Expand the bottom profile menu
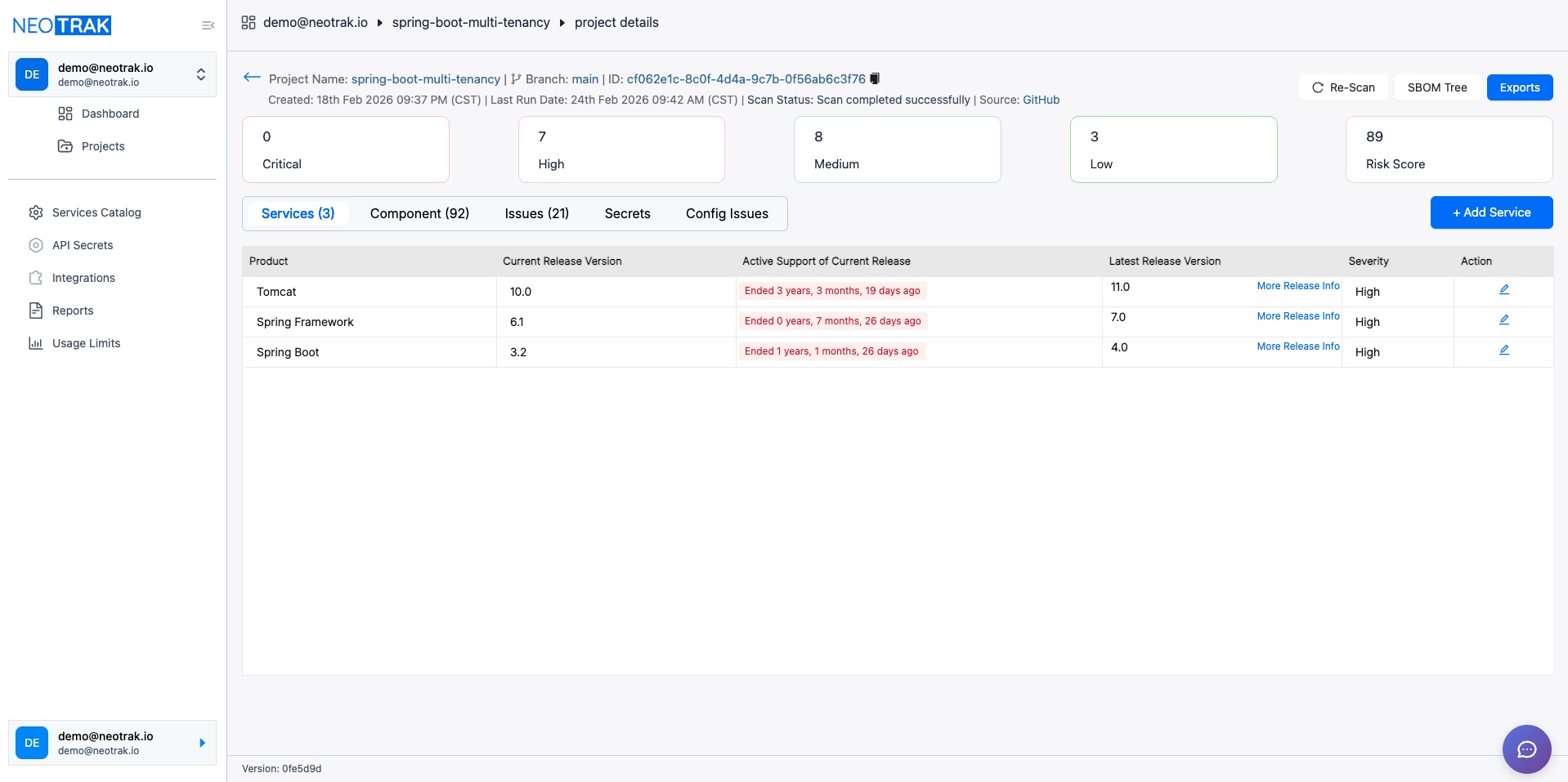This screenshot has height=782, width=1568. click(x=202, y=743)
